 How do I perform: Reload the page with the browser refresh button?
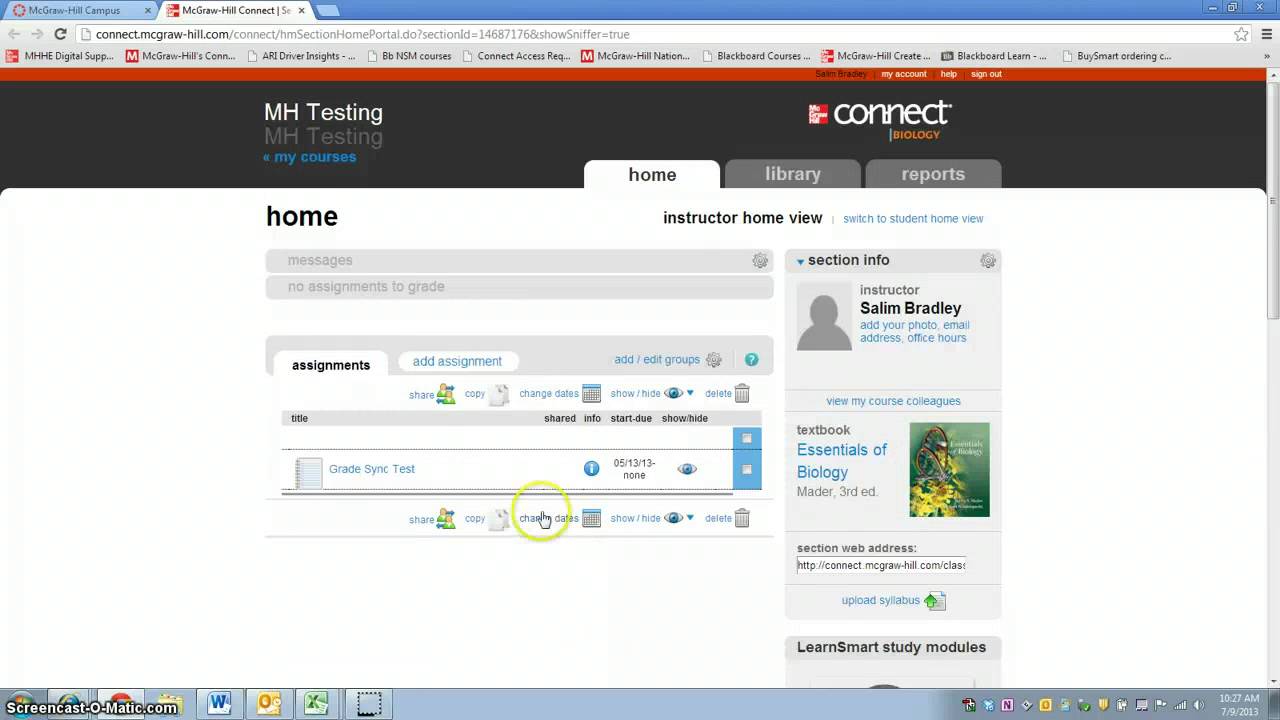(60, 33)
